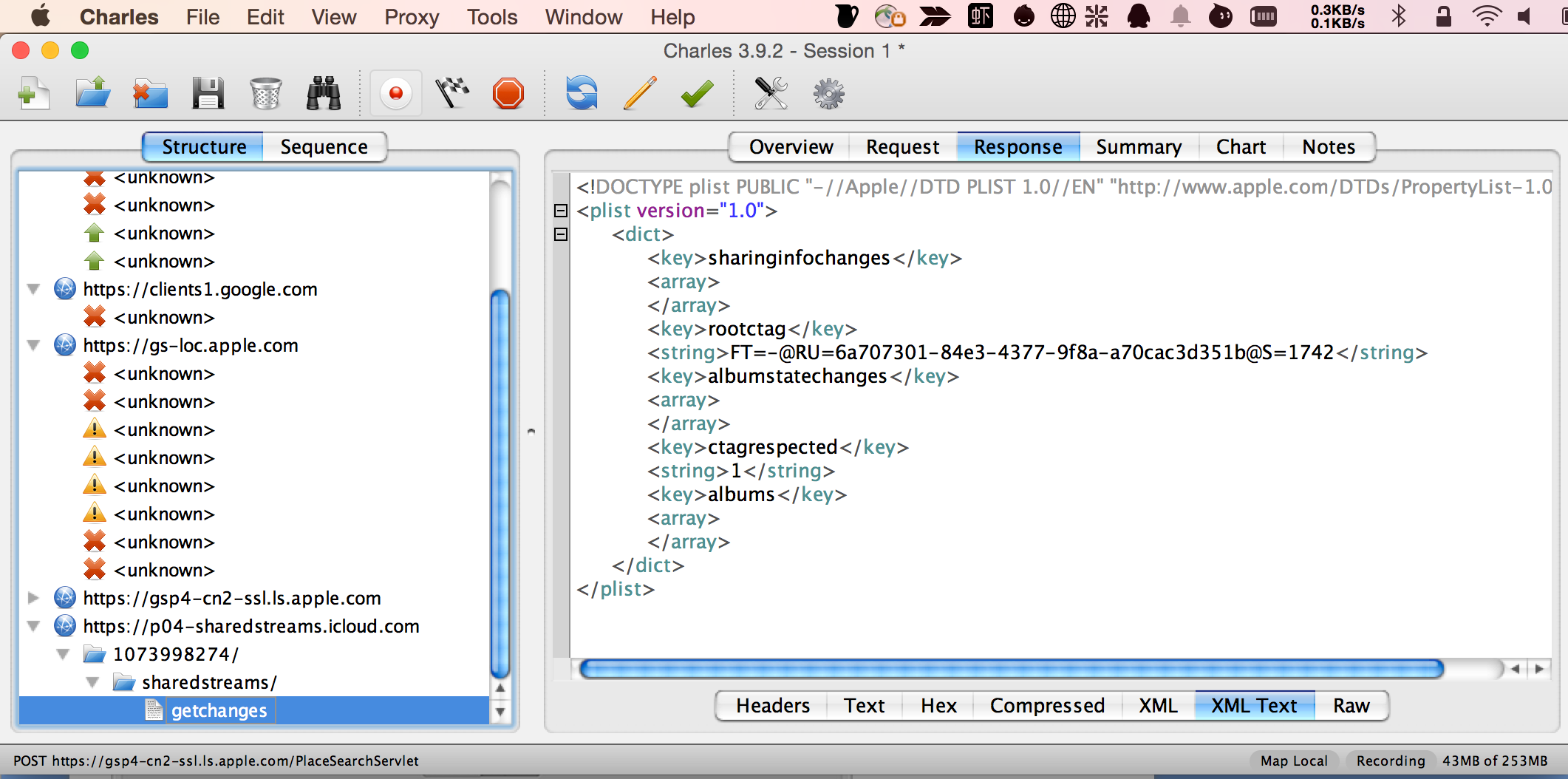
Task: Collapse the p04-sharedstreams.icloud.com host node
Action: [33, 626]
